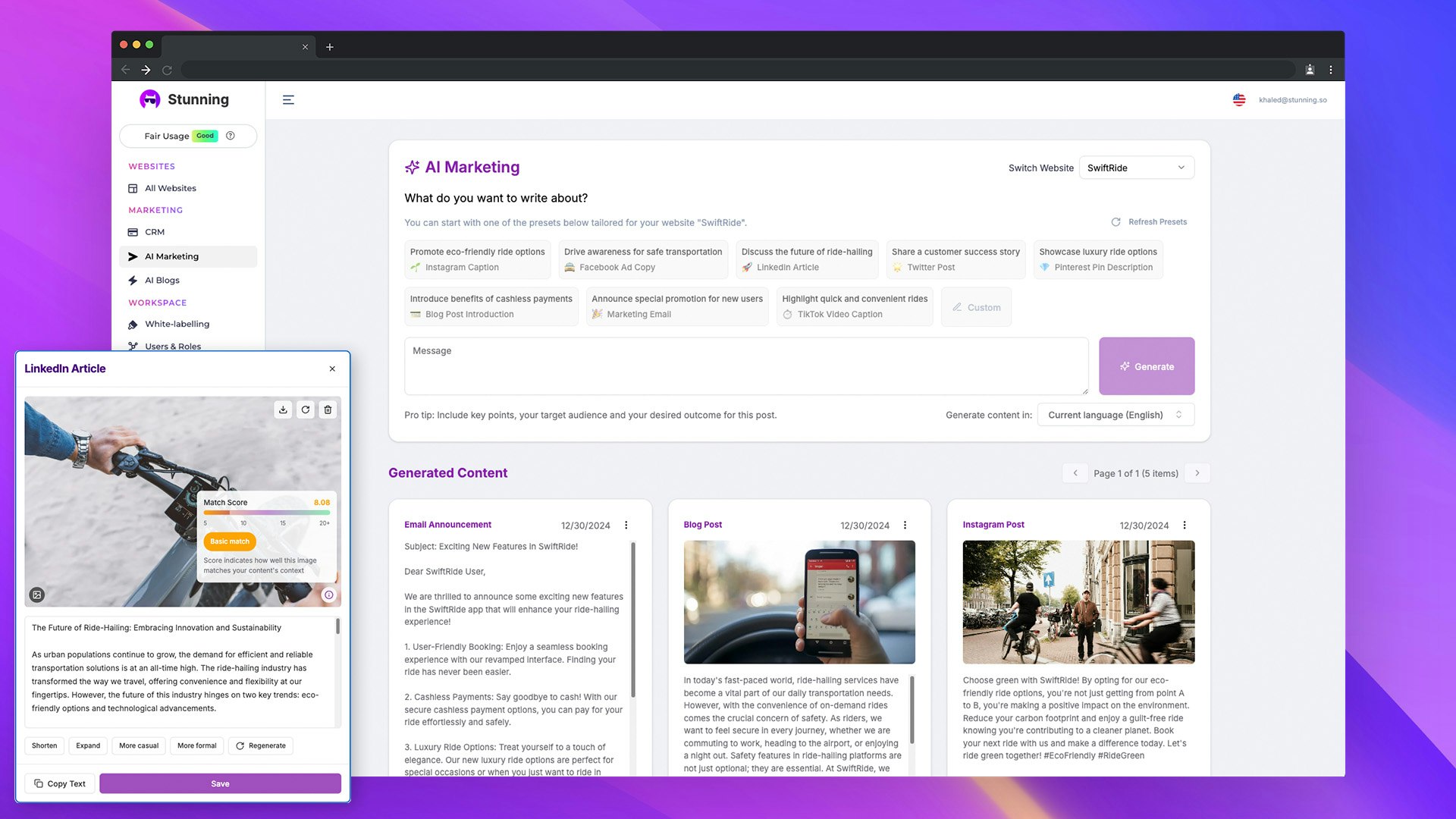Click the Email Announcement scrollbar
1456x819 pixels.
pos(633,619)
